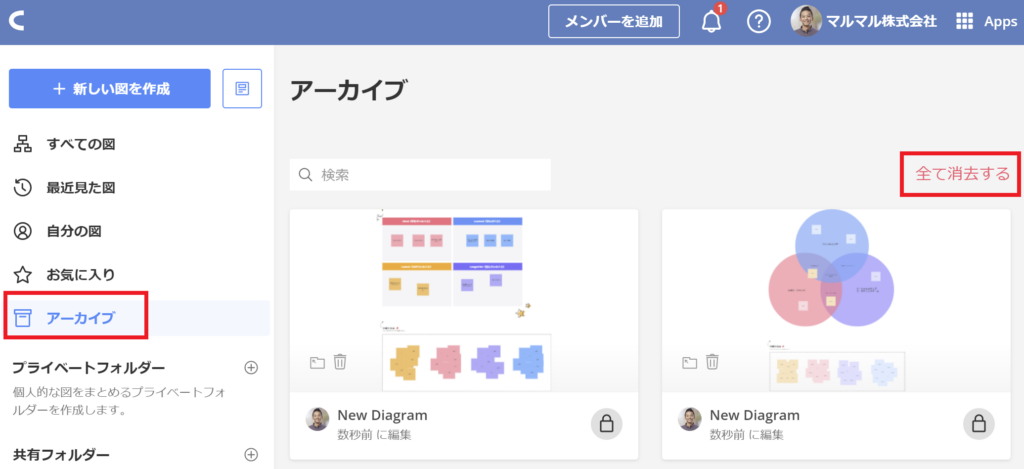The image size is (1024, 469).
Task: Click the Cacoo logo in header
Action: [x=15, y=21]
